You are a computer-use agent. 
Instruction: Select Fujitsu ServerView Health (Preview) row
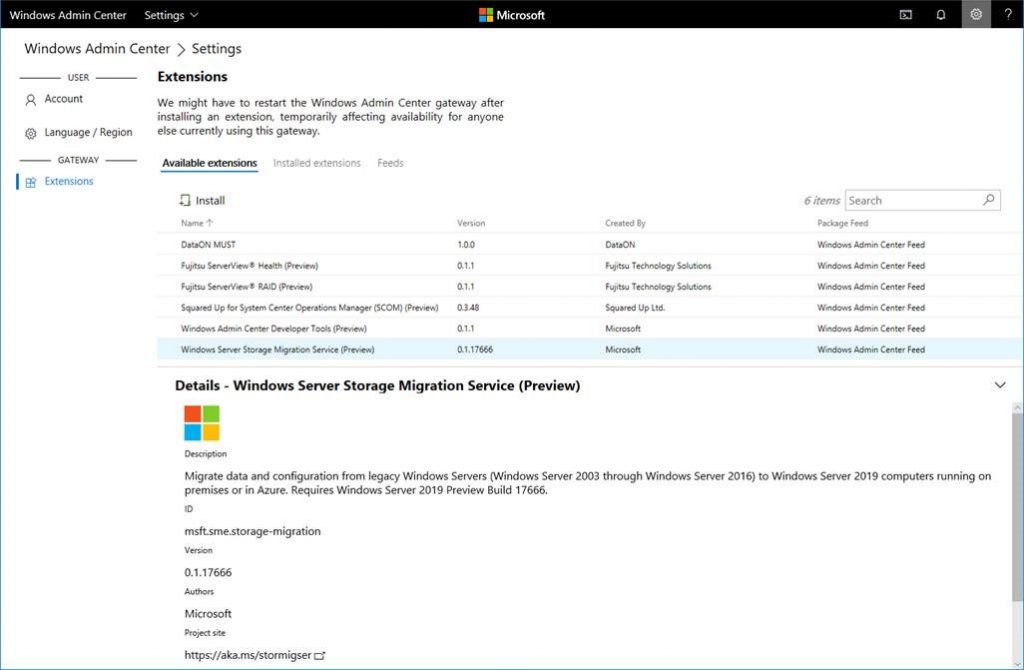point(590,265)
